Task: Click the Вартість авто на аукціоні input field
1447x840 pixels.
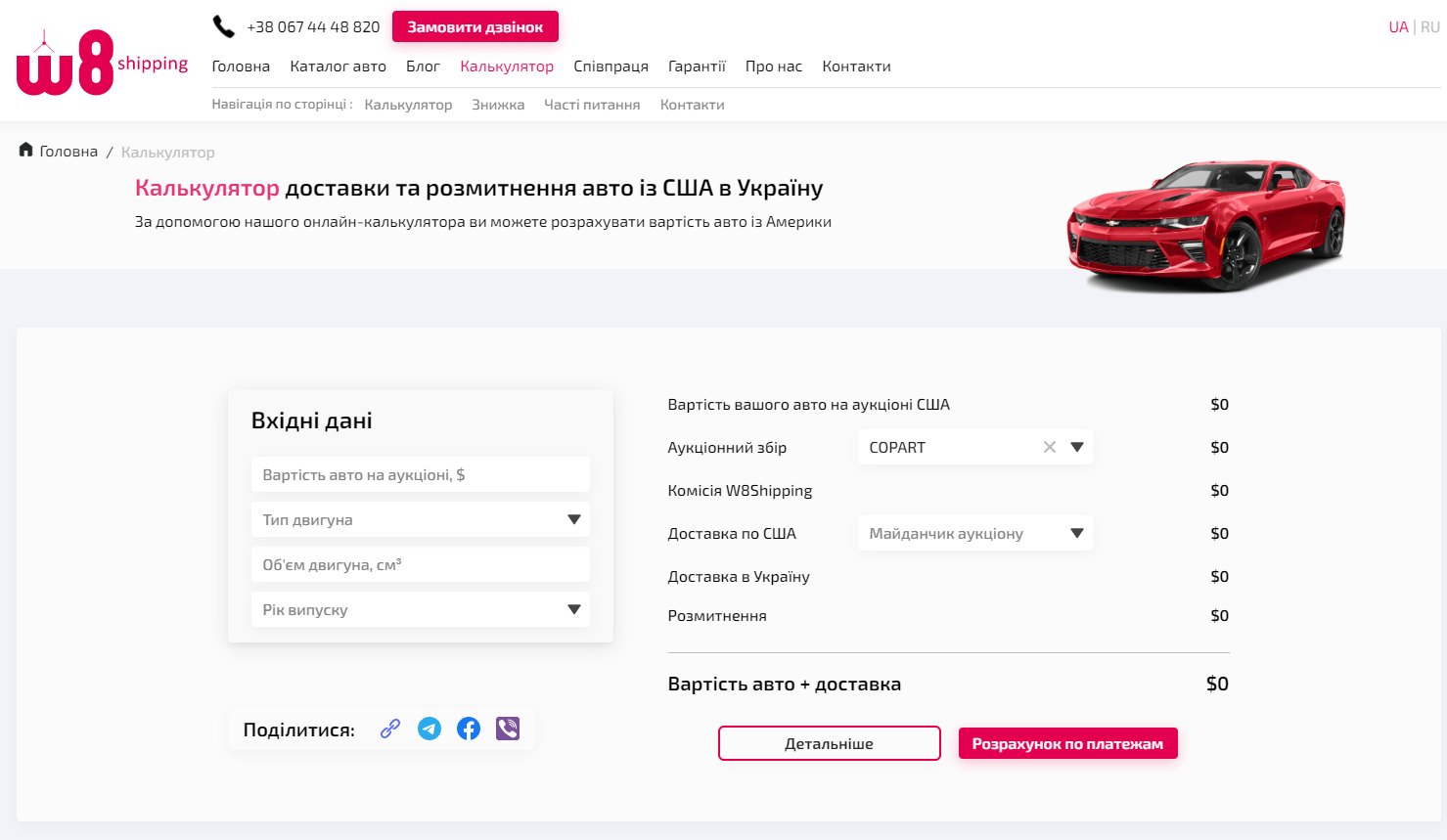Action: coord(421,473)
